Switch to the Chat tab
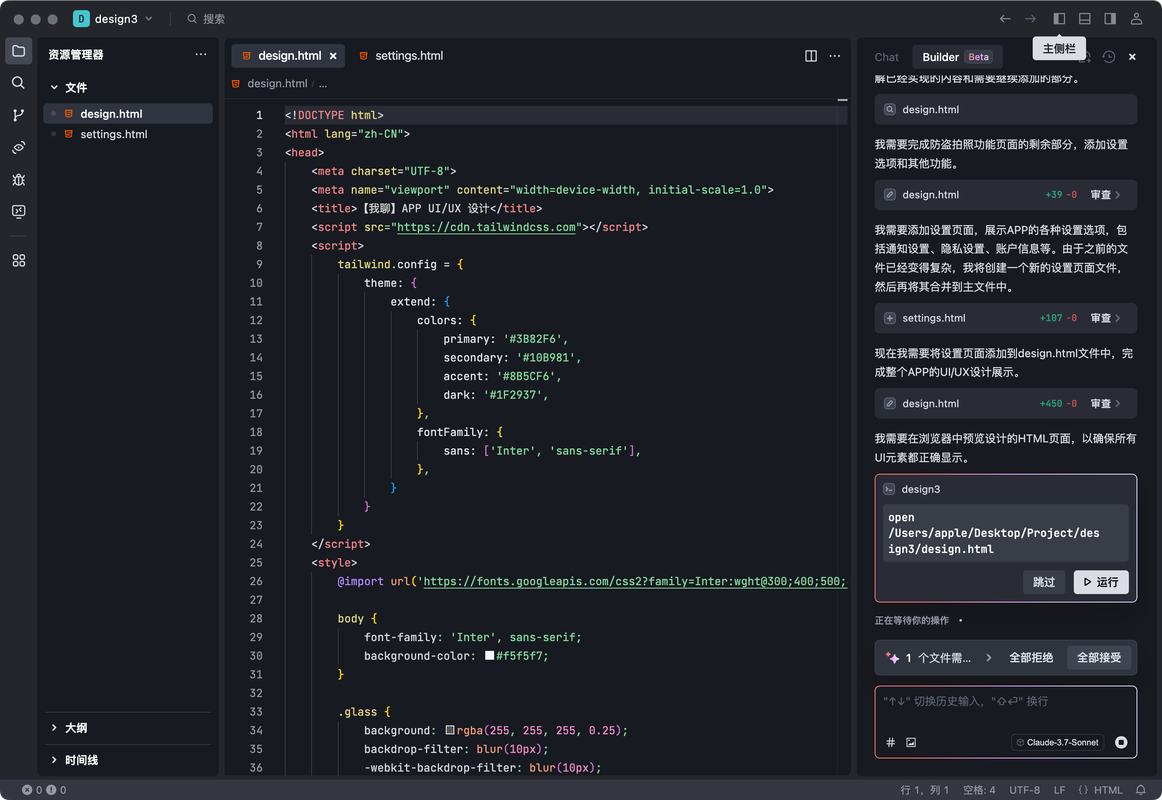This screenshot has width=1162, height=800. (886, 57)
